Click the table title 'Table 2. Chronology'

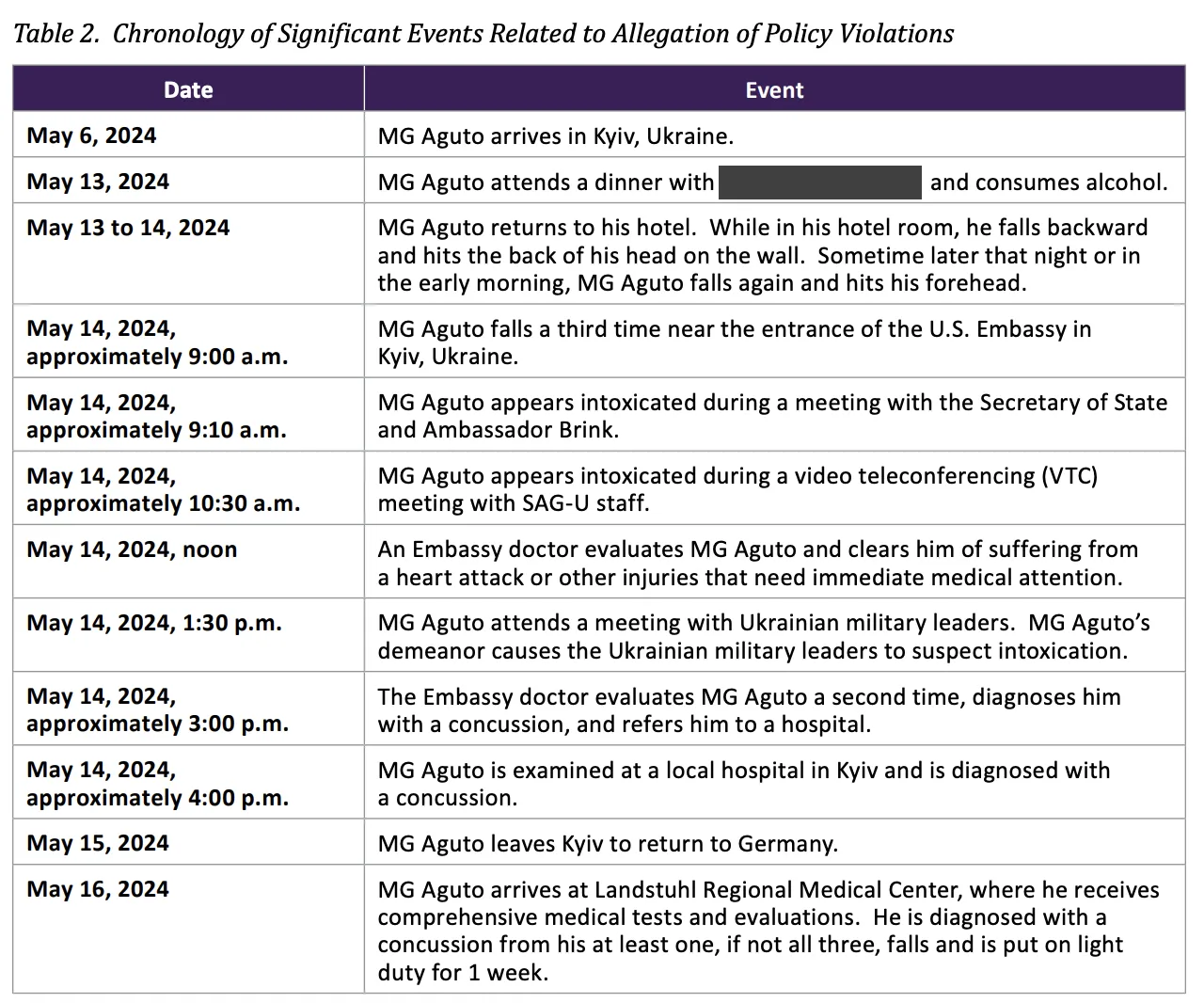(x=483, y=34)
